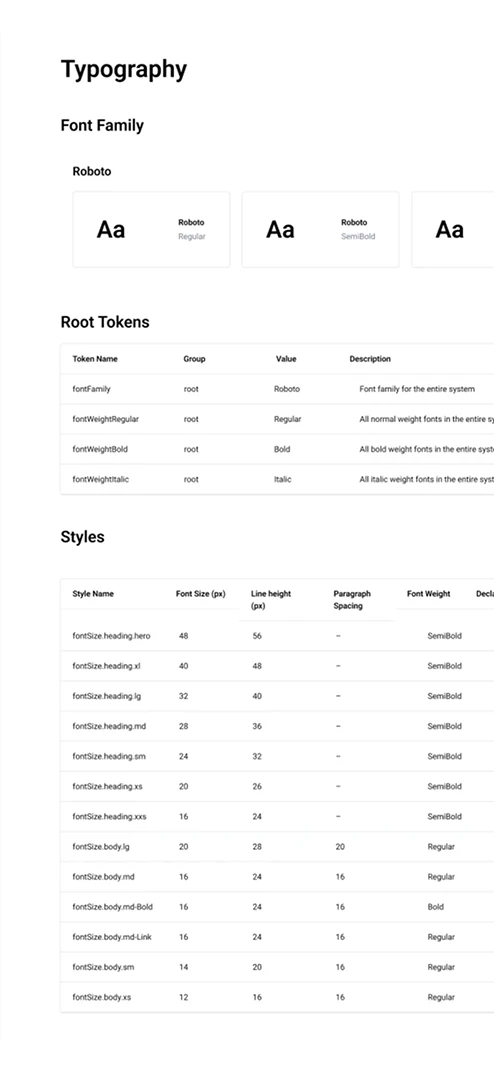Select fontSize.heading.hero style row
494x1071 pixels.
277,636
